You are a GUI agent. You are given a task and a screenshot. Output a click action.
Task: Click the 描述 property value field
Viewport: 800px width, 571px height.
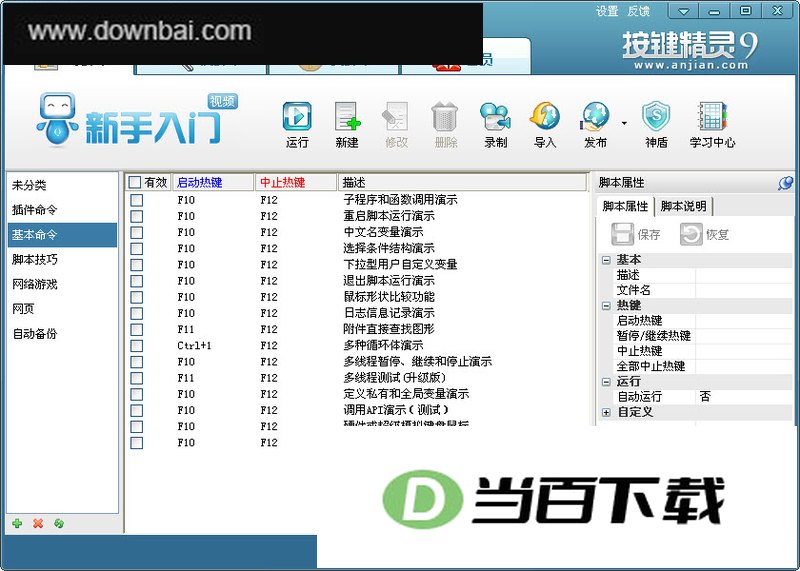pyautogui.click(x=743, y=275)
